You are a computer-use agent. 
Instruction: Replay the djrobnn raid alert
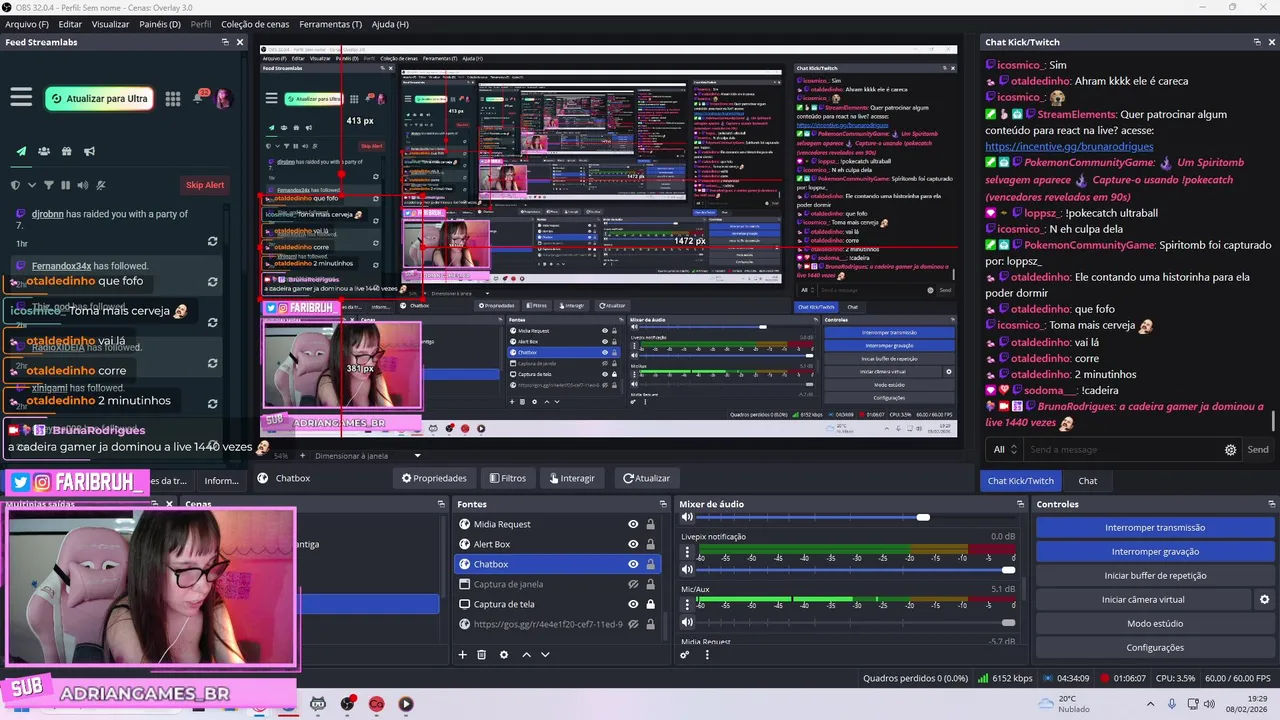212,242
